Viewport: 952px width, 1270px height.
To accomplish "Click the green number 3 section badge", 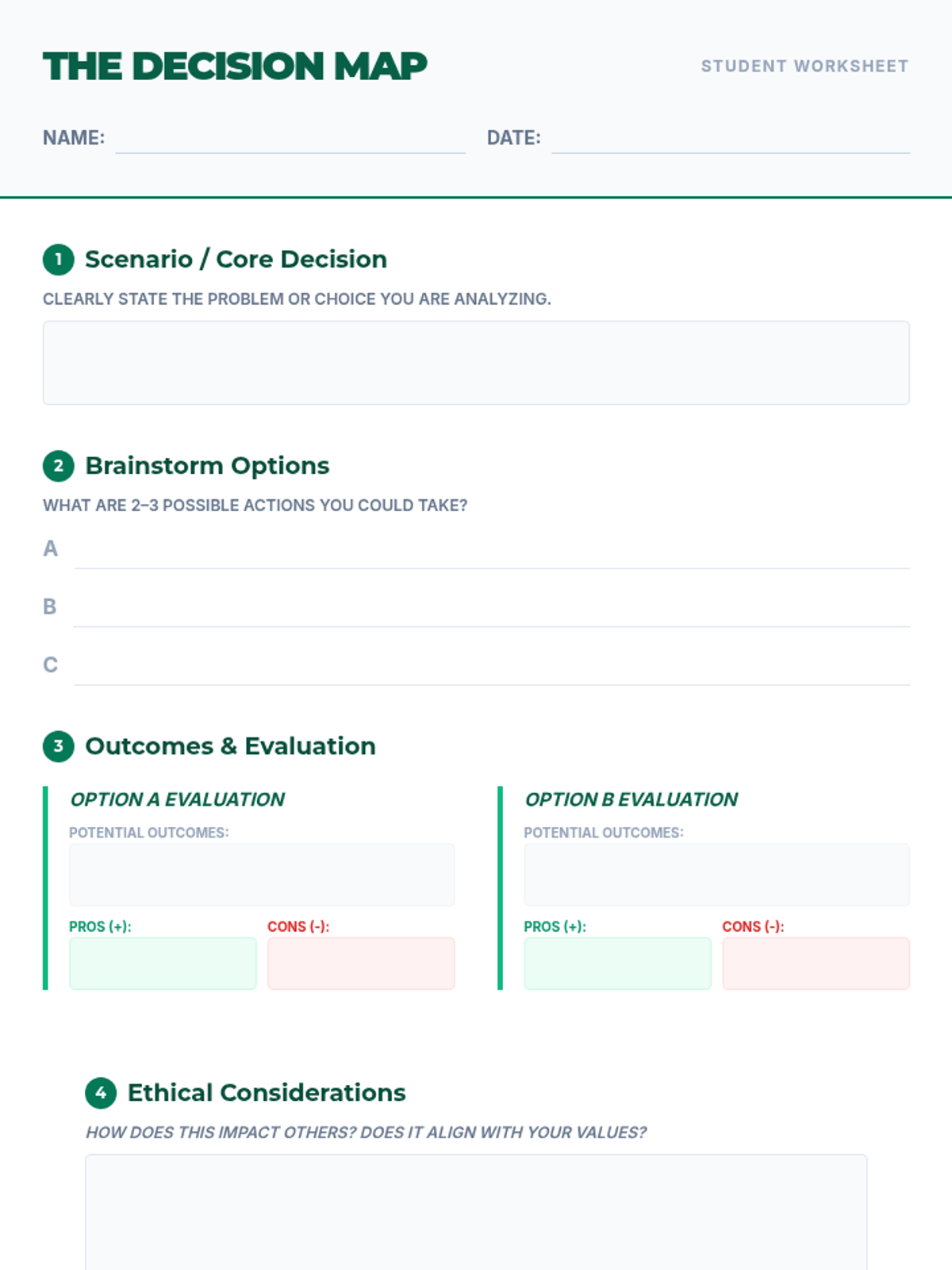I will (58, 746).
